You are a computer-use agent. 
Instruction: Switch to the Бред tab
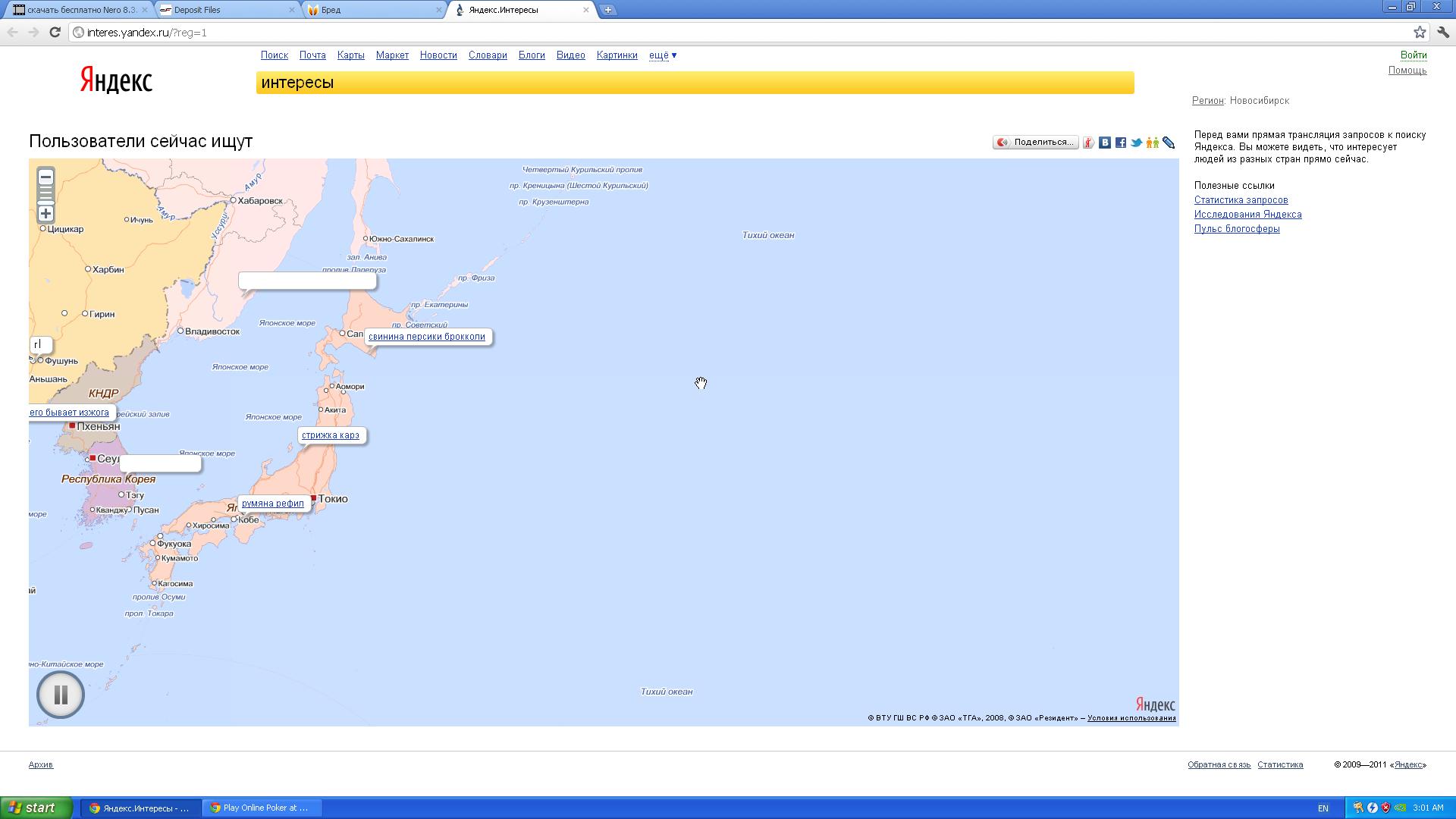374,10
